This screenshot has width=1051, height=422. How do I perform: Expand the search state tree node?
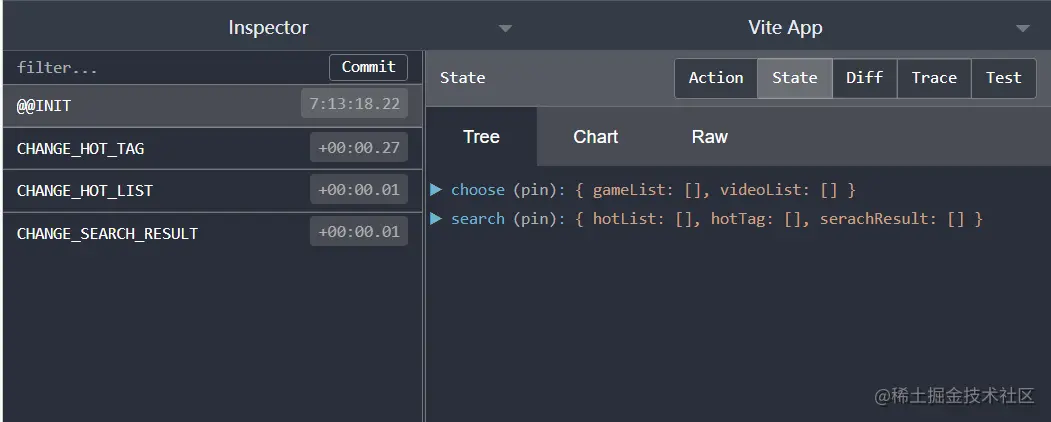click(437, 218)
